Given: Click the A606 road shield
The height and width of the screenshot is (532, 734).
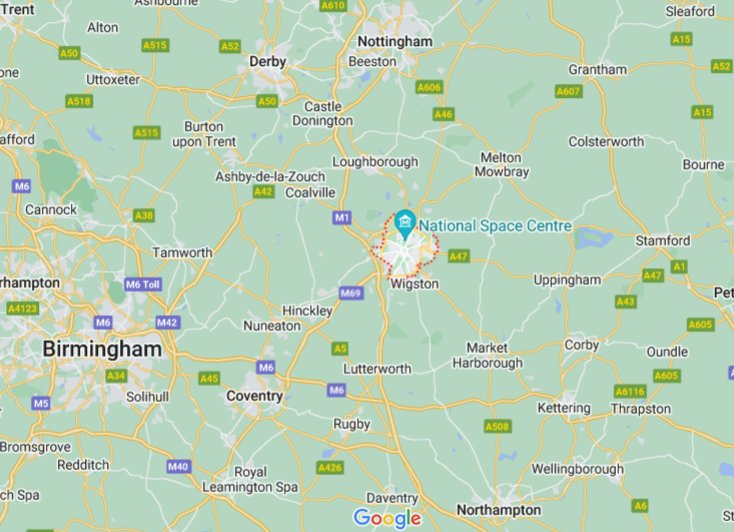Looking at the screenshot, I should [x=429, y=87].
